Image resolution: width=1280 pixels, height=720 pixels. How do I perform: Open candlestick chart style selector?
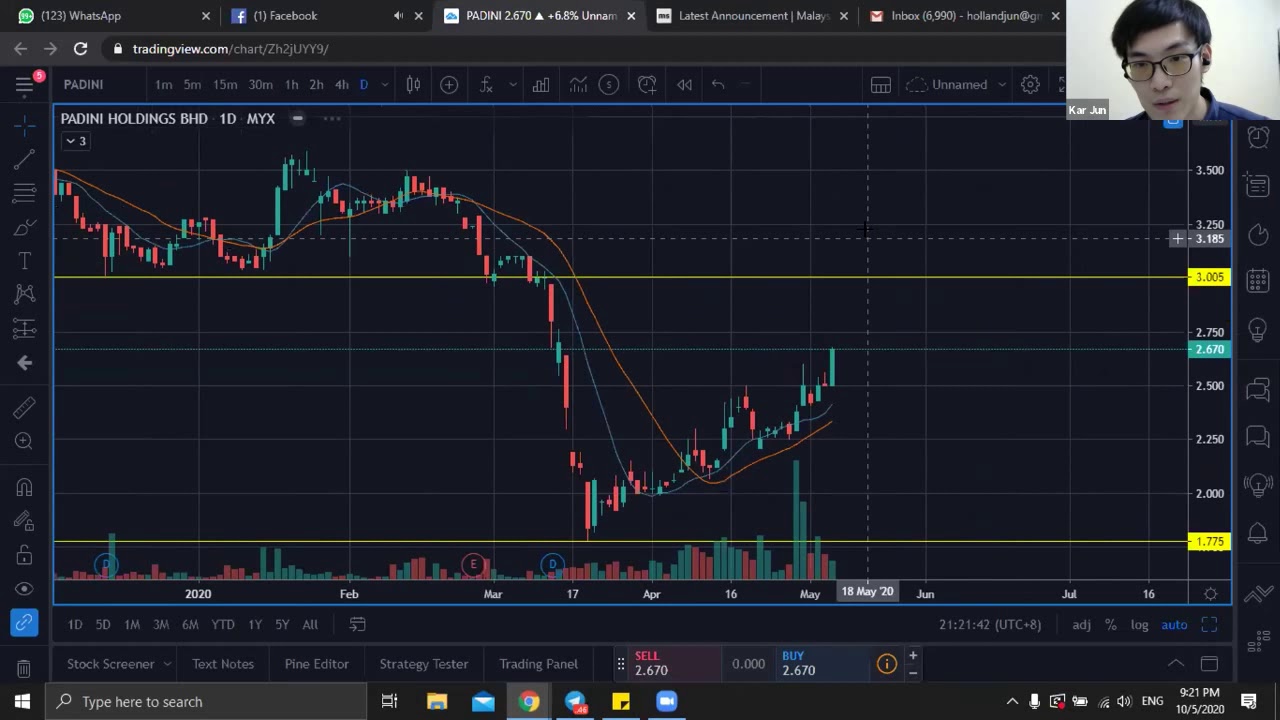pyautogui.click(x=413, y=85)
